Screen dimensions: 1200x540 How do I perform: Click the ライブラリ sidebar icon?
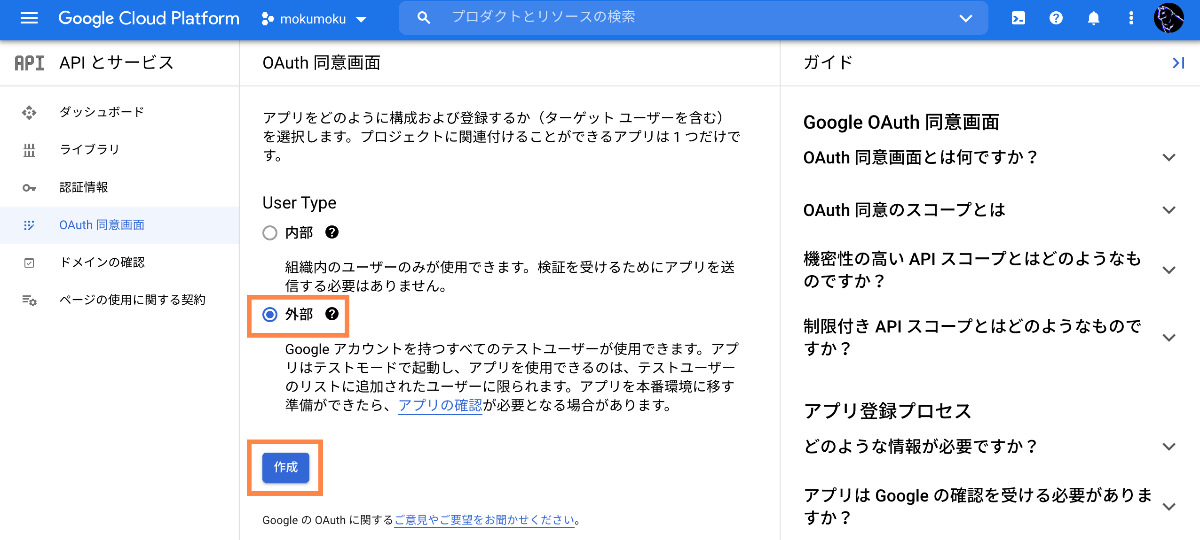(x=29, y=150)
